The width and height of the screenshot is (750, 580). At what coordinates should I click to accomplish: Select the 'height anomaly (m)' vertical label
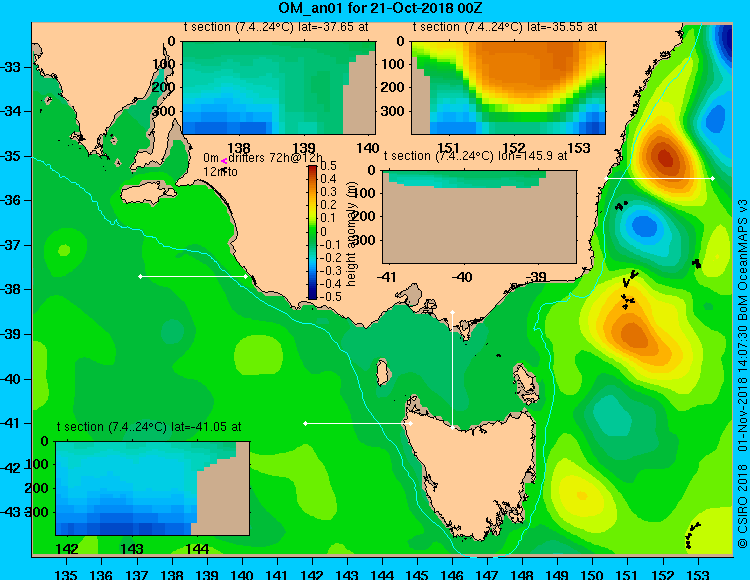pyautogui.click(x=352, y=234)
